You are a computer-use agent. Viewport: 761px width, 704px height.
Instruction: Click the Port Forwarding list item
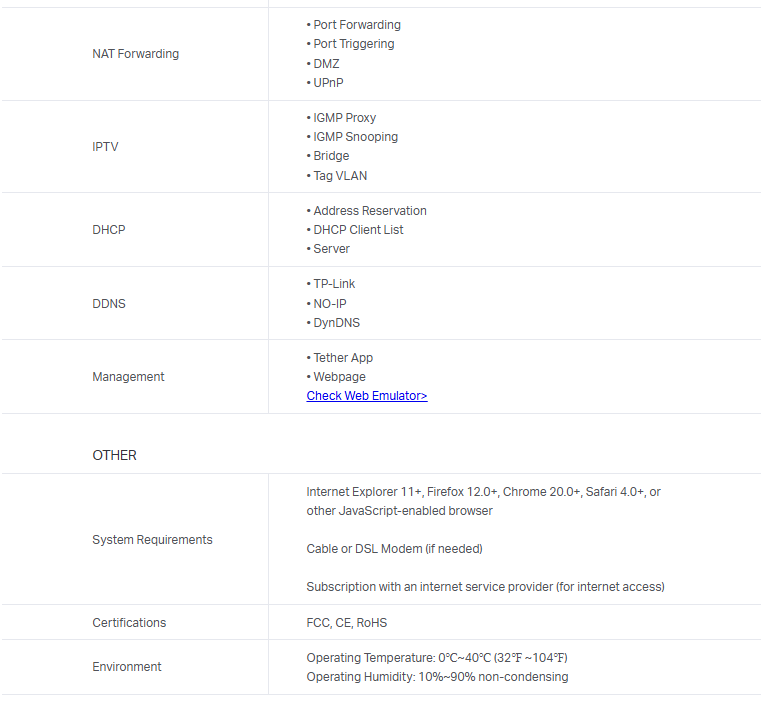tap(356, 25)
